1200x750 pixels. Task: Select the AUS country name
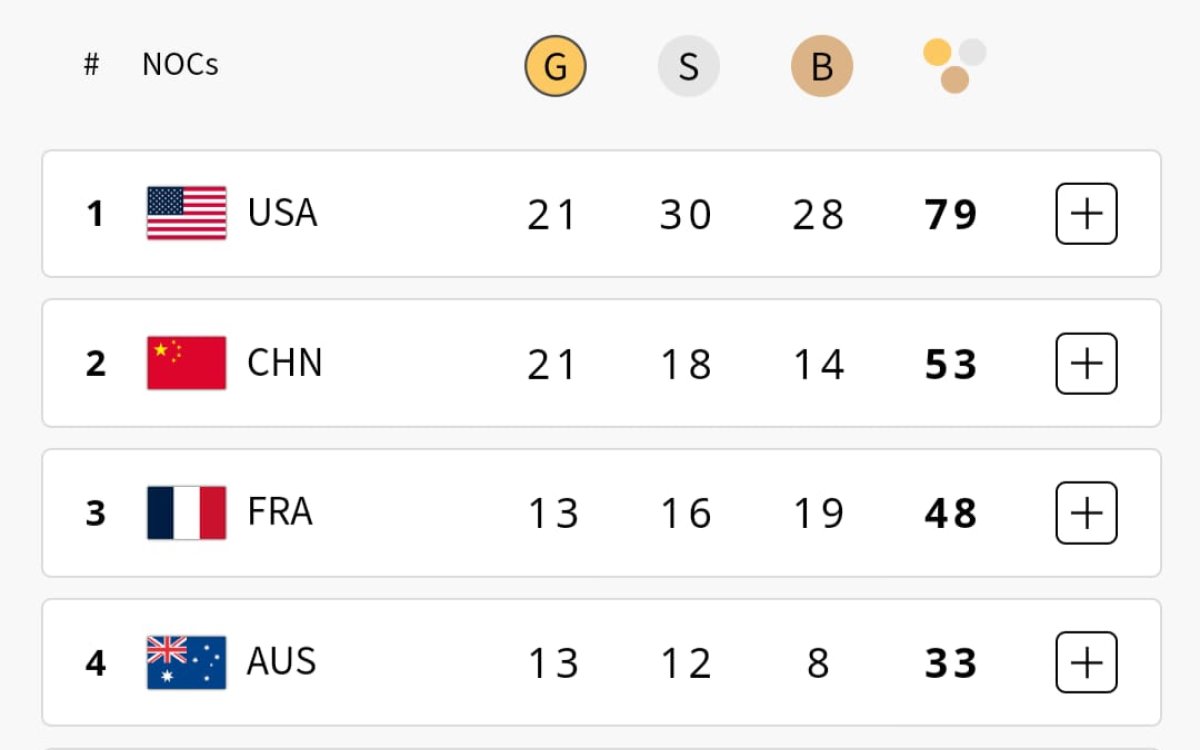click(281, 662)
